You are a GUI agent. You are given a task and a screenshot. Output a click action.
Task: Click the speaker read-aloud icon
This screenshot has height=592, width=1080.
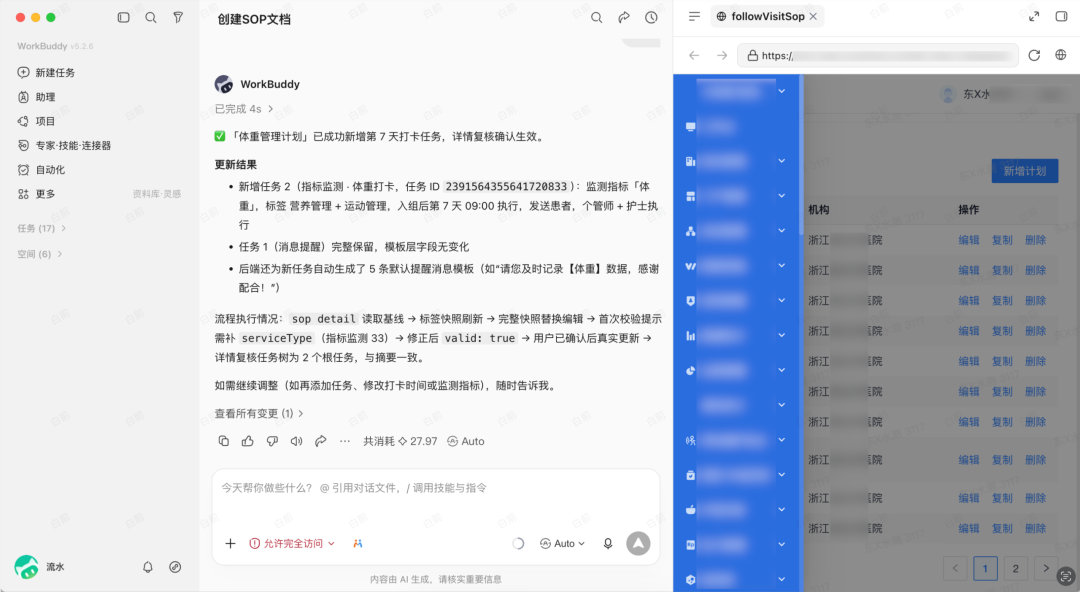point(296,441)
